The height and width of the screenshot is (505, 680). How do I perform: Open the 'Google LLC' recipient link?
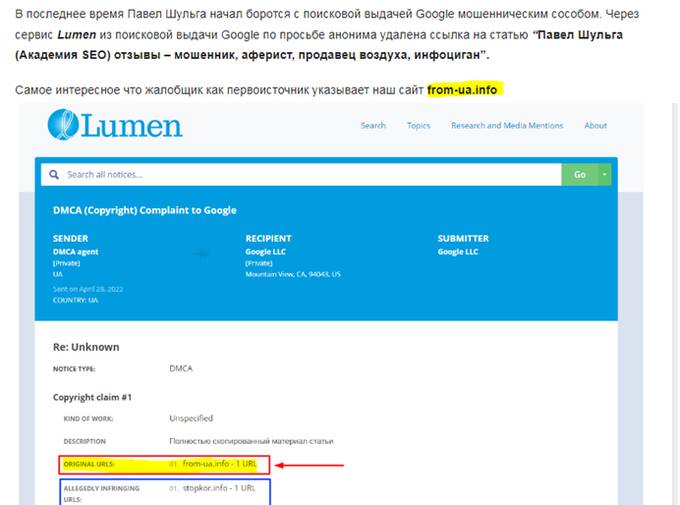265,252
